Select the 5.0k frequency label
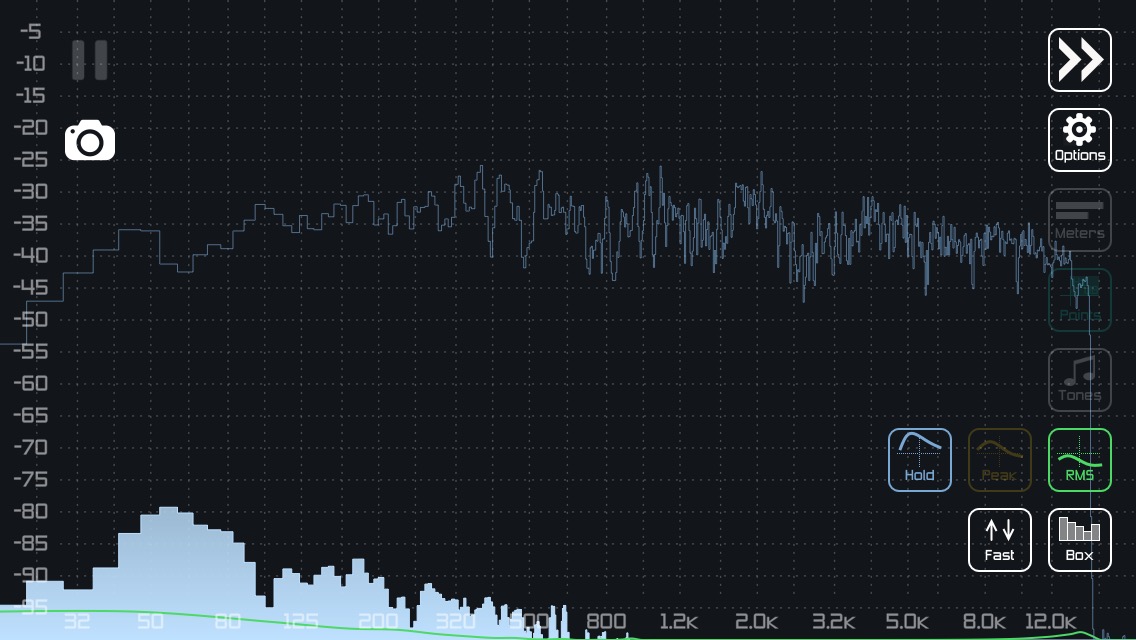 tap(907, 621)
